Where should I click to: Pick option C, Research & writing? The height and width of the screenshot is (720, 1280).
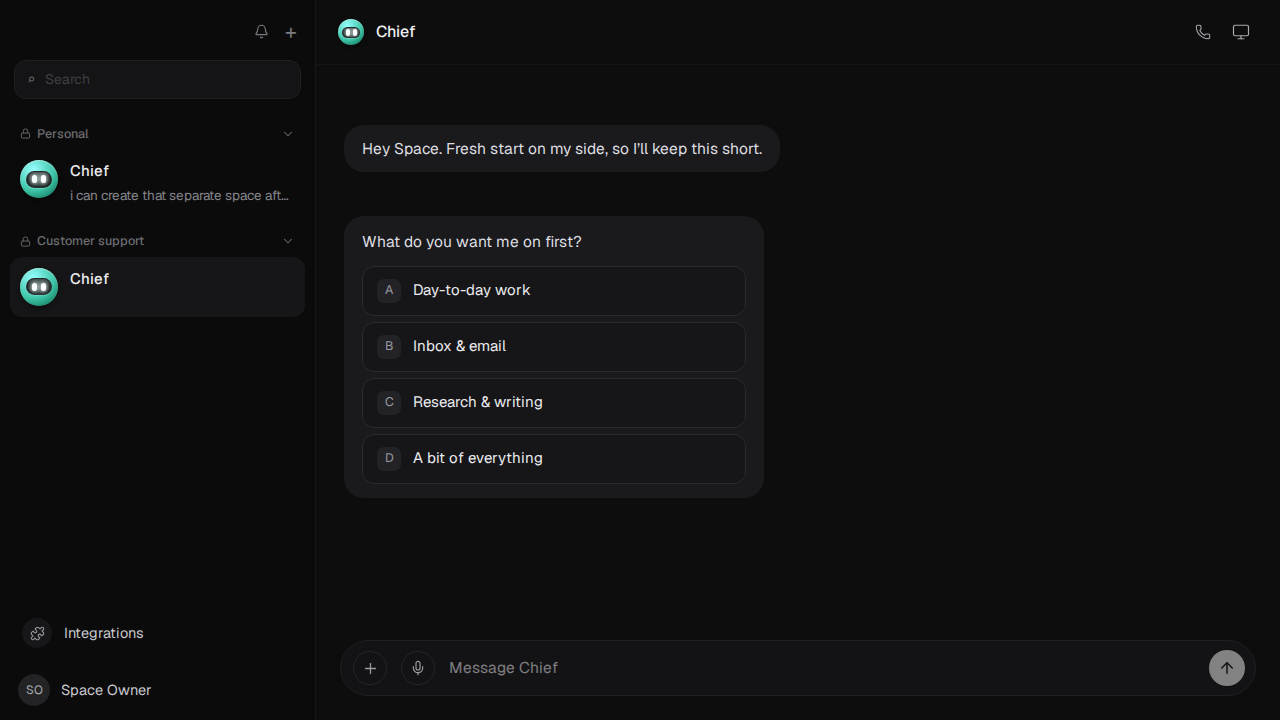554,402
